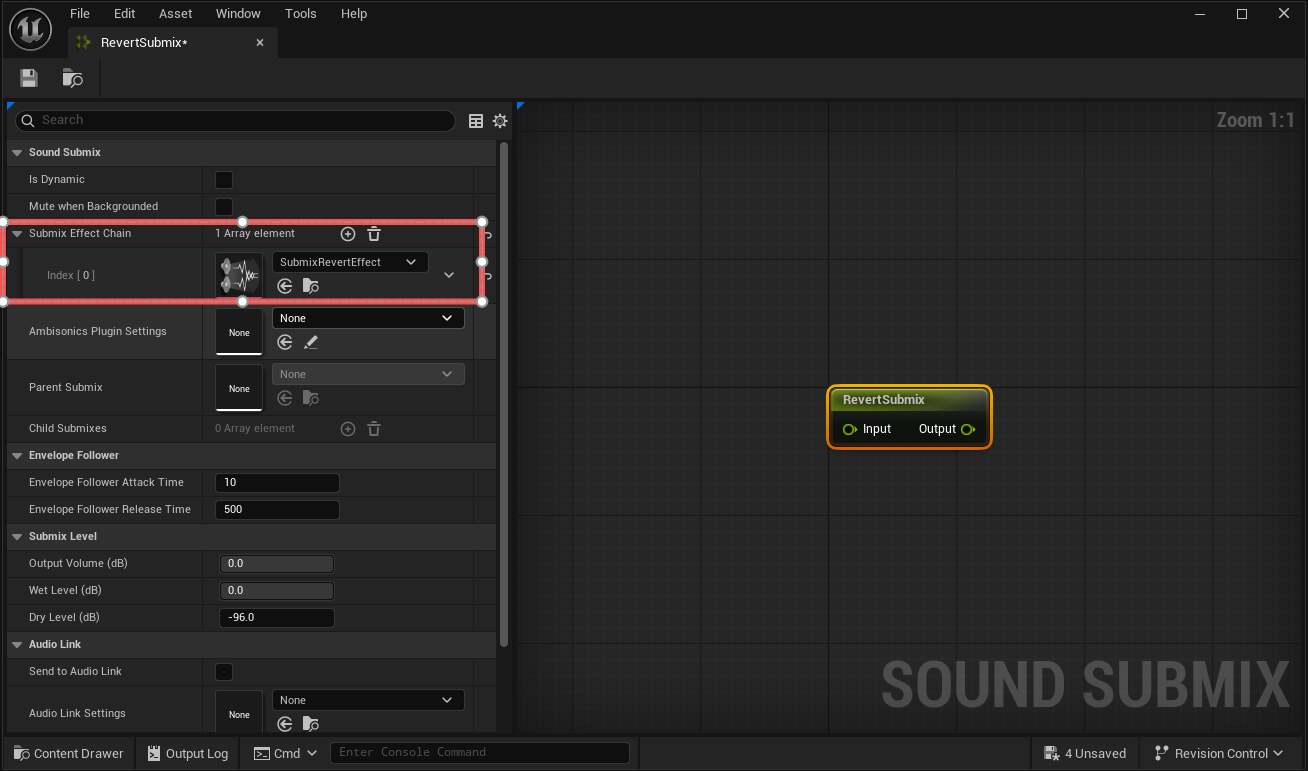Browse to asset in Content Browser from toolbar
1308x771 pixels.
[x=71, y=77]
